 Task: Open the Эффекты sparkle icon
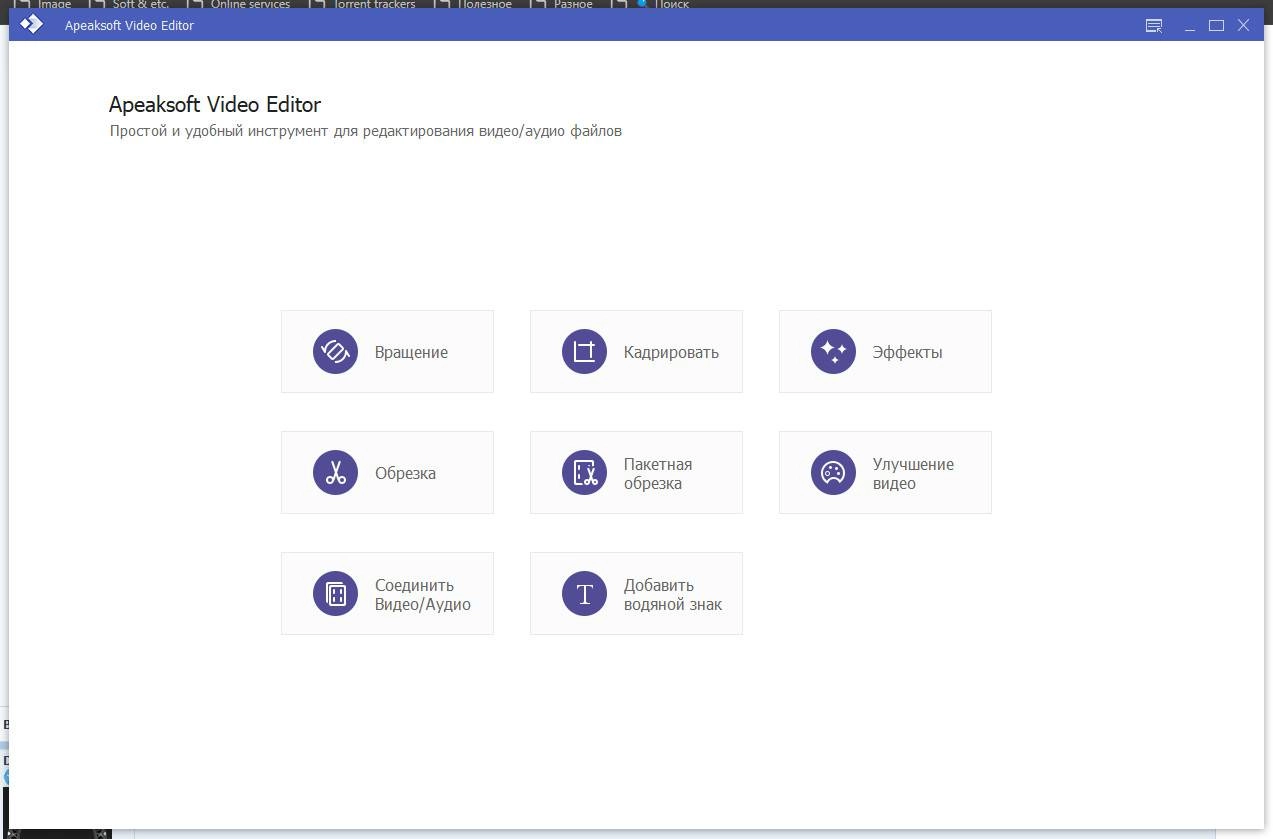833,352
